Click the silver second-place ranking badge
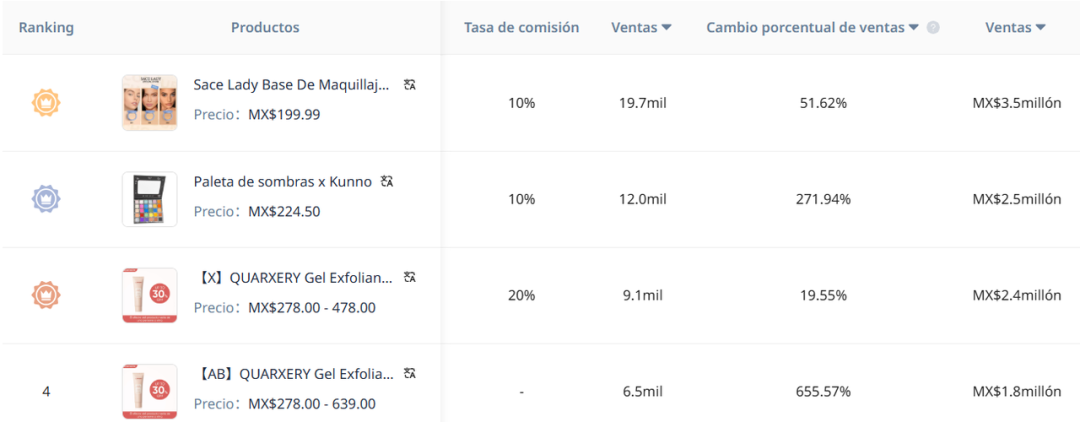The width and height of the screenshot is (1080, 422). point(46,198)
